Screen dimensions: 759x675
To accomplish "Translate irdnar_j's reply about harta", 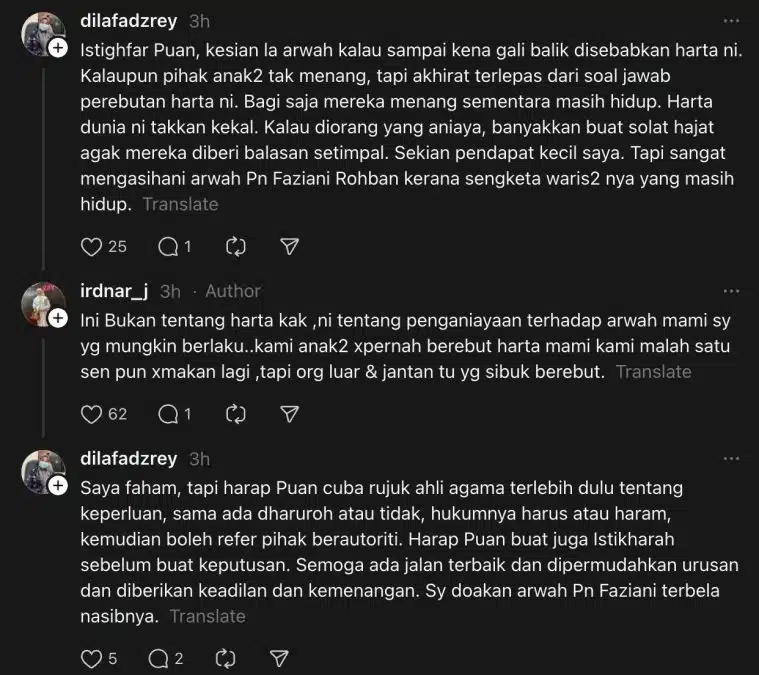I will click(x=653, y=372).
